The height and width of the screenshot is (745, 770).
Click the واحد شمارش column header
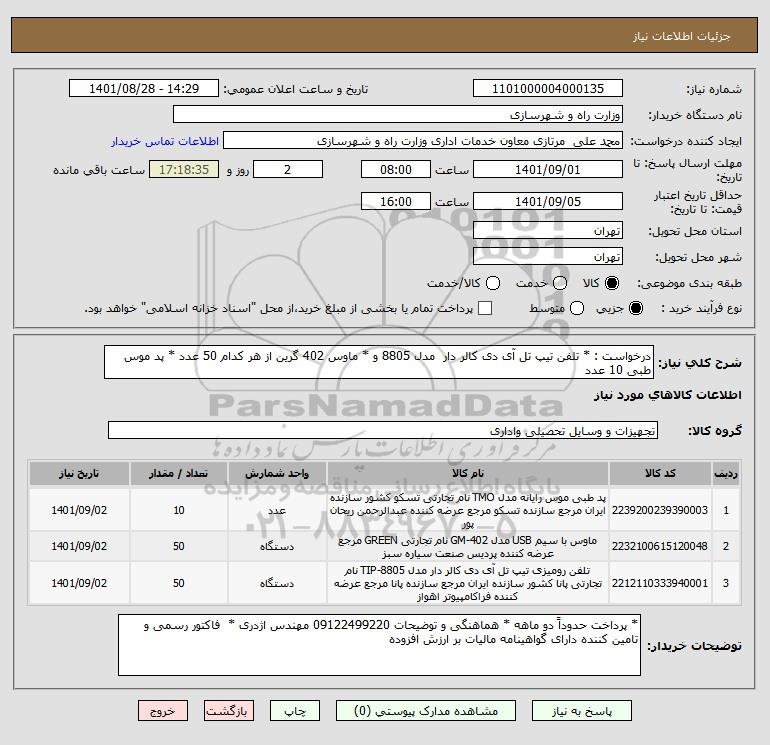[277, 473]
